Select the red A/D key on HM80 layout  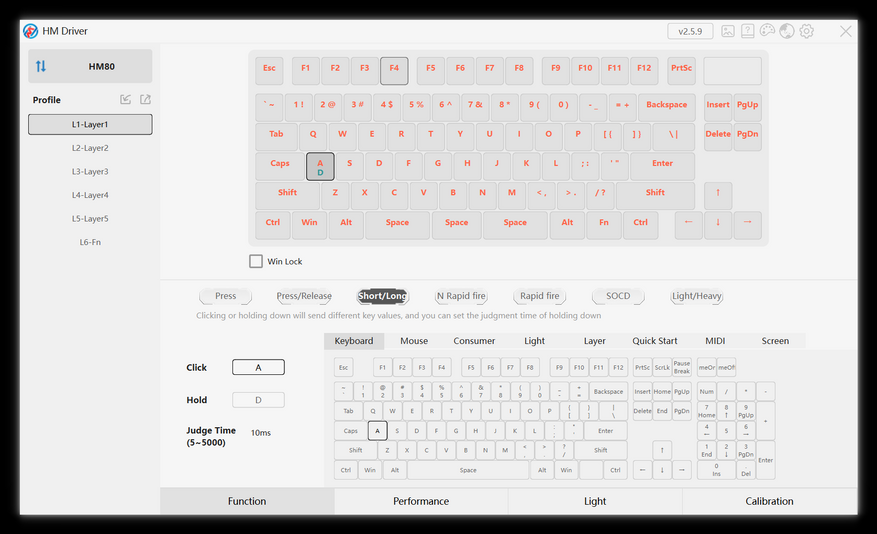click(320, 167)
